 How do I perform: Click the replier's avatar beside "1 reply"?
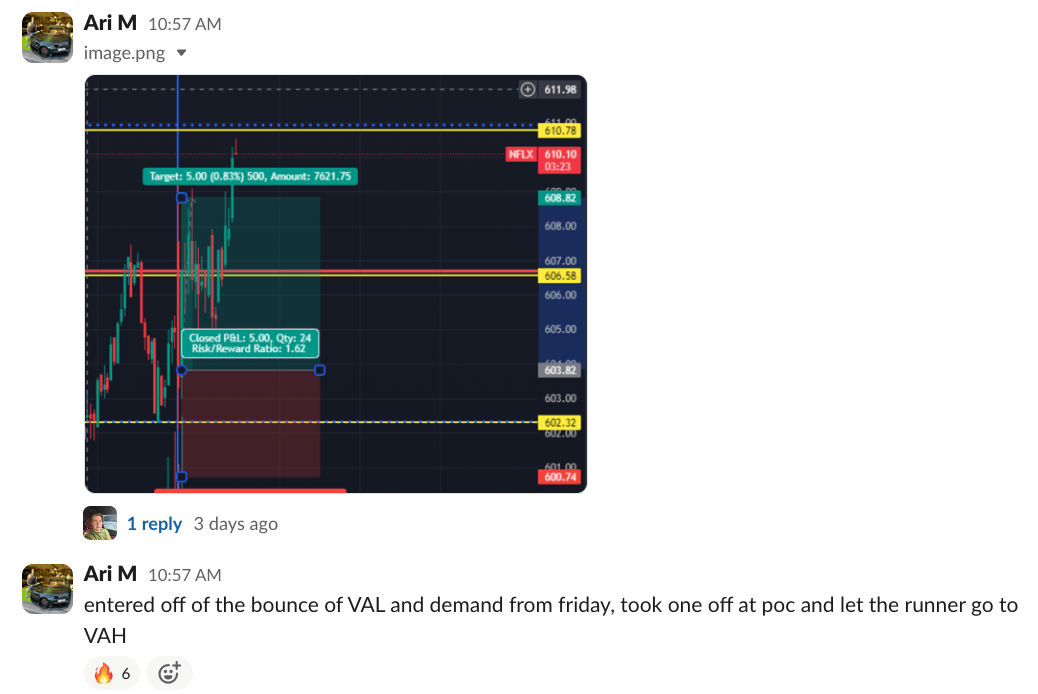pyautogui.click(x=100, y=523)
